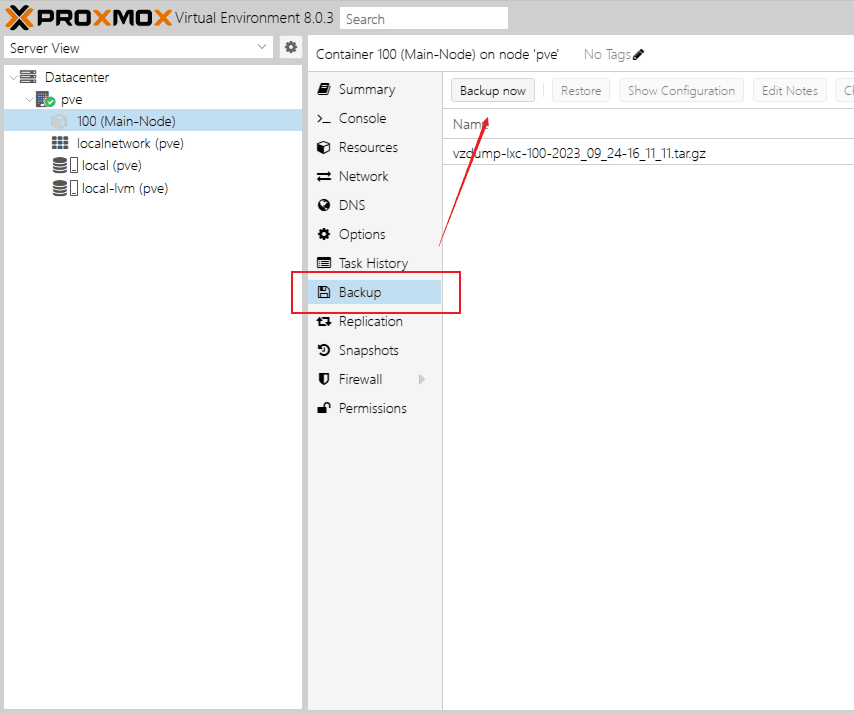Open the Console section
854x713 pixels.
[x=361, y=118]
